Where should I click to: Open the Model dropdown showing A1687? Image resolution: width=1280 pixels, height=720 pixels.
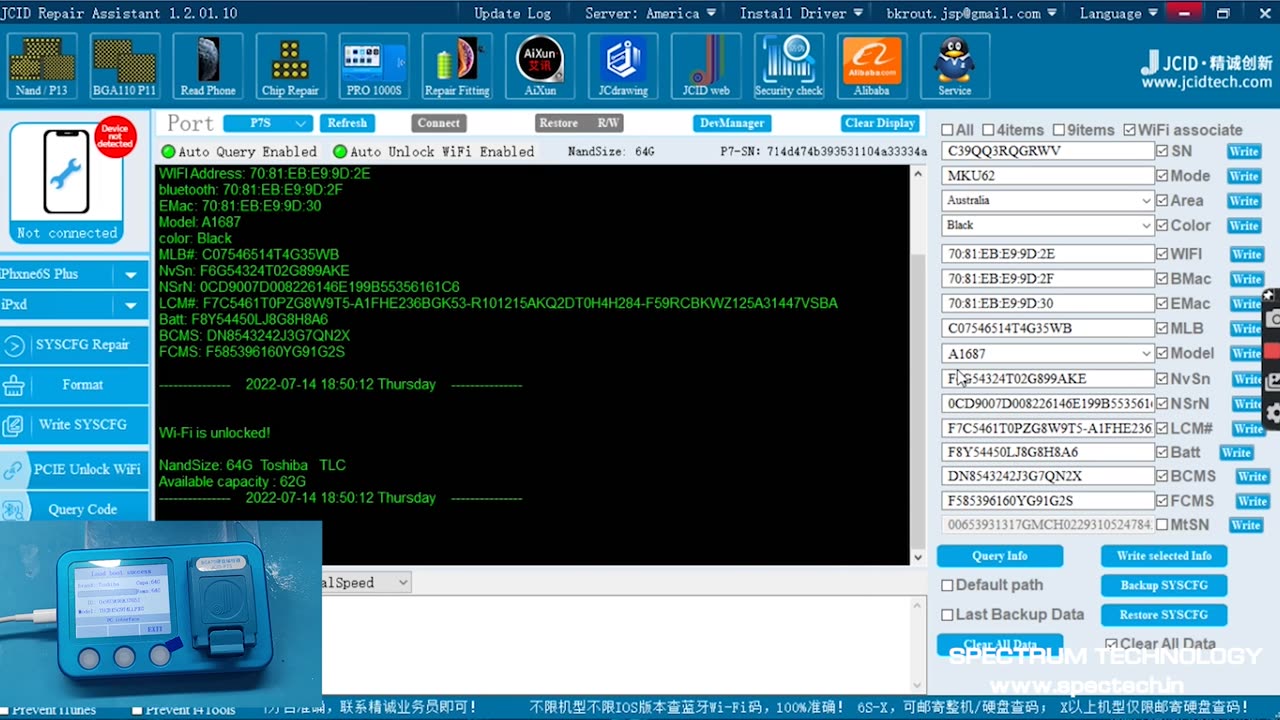[1047, 353]
